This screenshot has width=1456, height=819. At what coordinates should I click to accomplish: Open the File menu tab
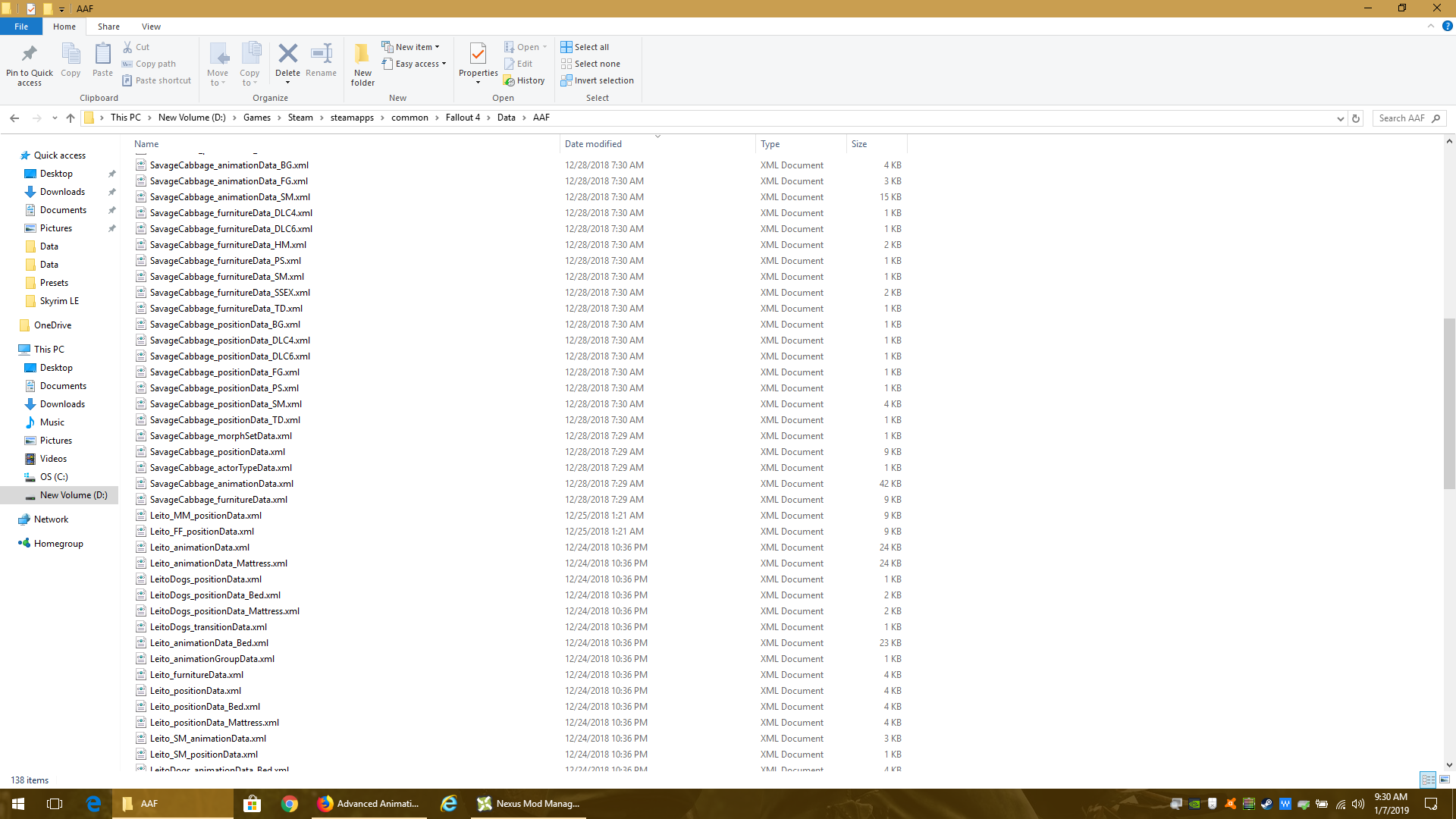pyautogui.click(x=21, y=27)
